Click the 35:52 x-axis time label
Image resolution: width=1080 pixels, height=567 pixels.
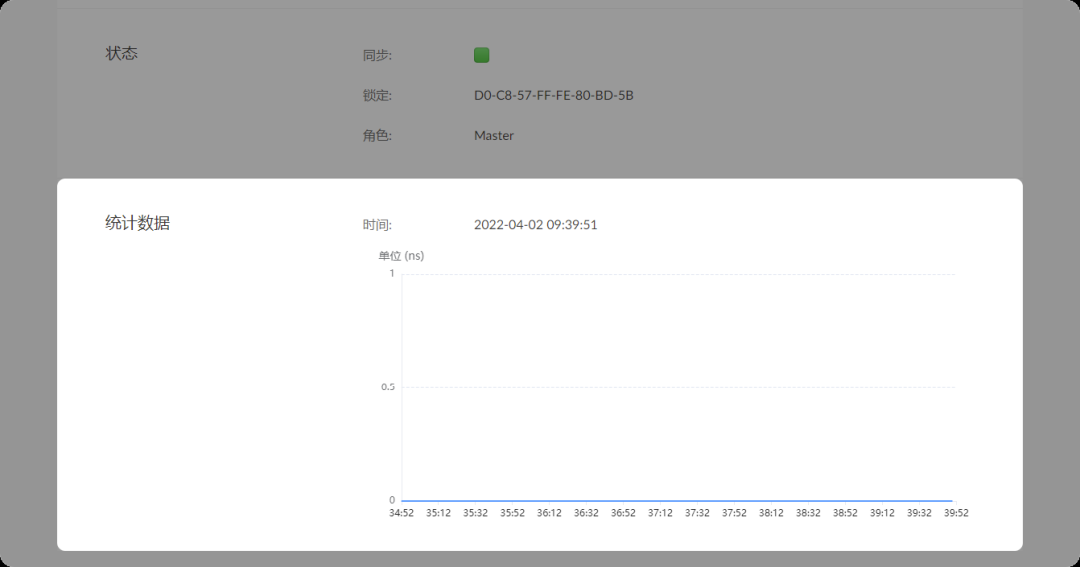[512, 513]
